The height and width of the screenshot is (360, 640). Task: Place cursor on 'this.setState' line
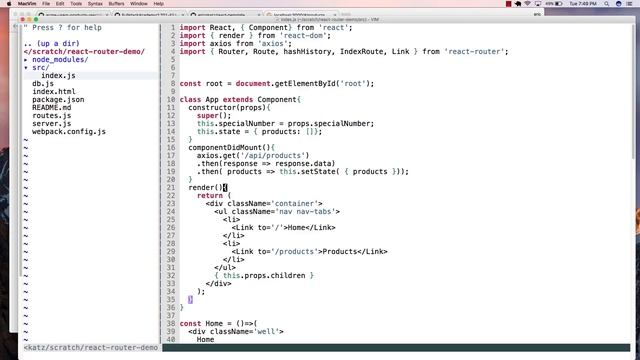302,171
